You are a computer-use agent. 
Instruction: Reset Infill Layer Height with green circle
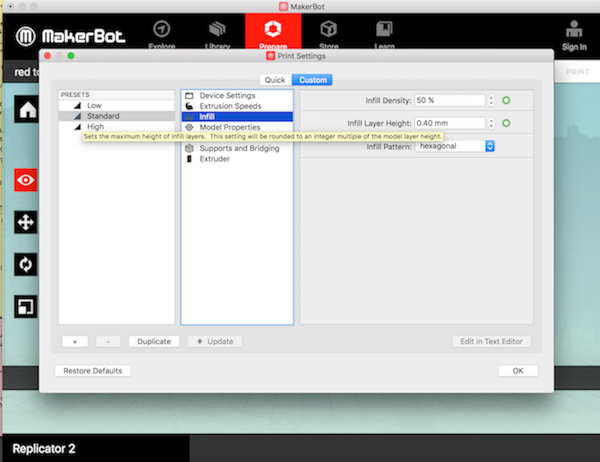pos(506,123)
